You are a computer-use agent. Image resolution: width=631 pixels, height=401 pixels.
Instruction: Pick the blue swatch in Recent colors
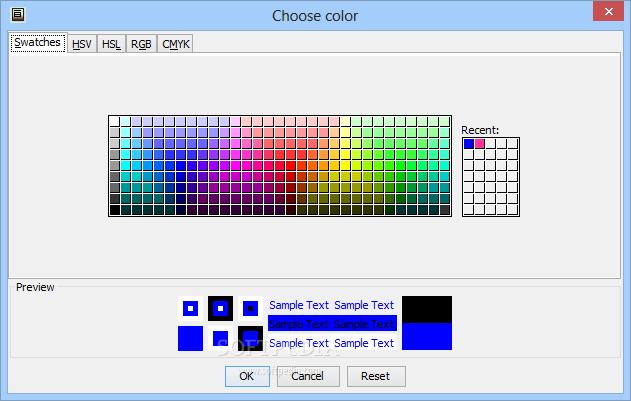[468, 144]
